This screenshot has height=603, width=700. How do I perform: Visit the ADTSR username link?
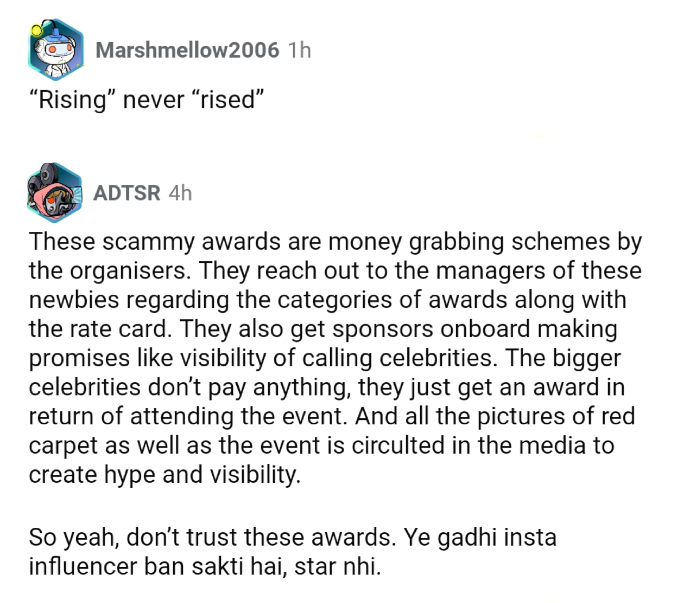coord(126,192)
